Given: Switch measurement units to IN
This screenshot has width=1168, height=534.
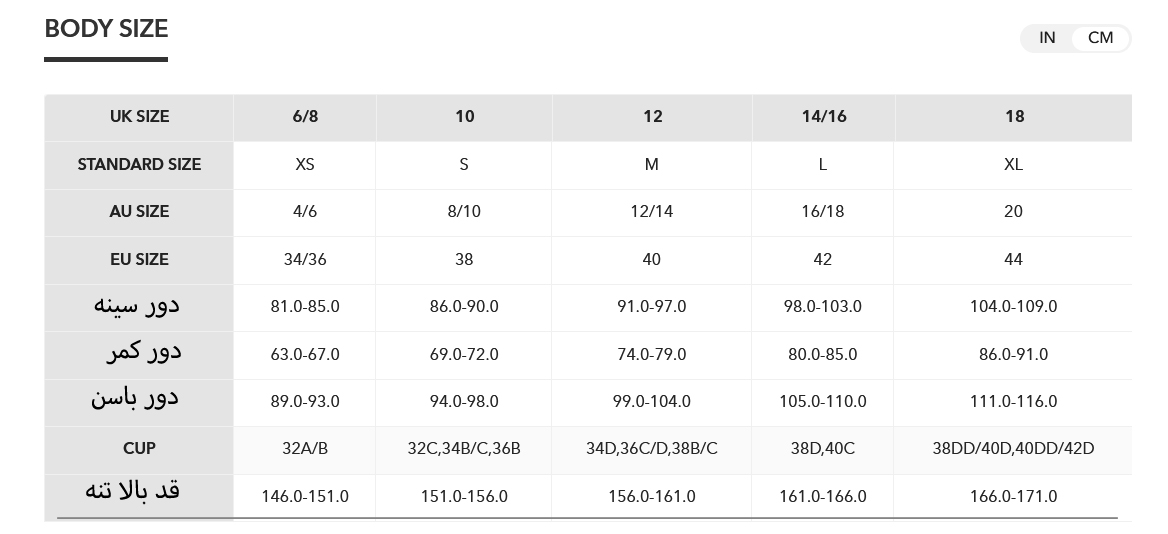Looking at the screenshot, I should click(1047, 38).
